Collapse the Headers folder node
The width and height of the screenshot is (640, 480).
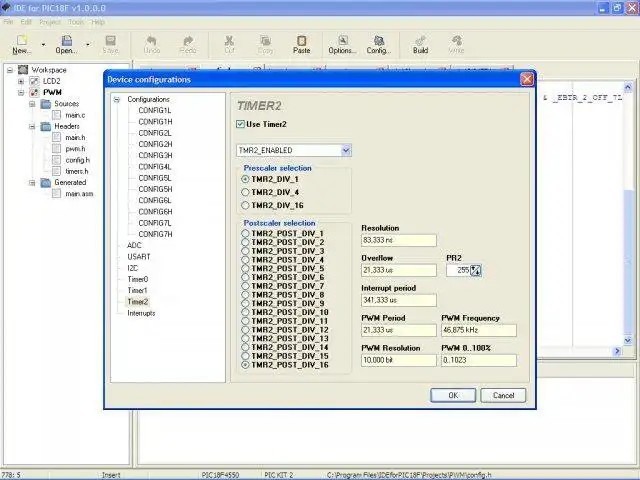[32, 126]
